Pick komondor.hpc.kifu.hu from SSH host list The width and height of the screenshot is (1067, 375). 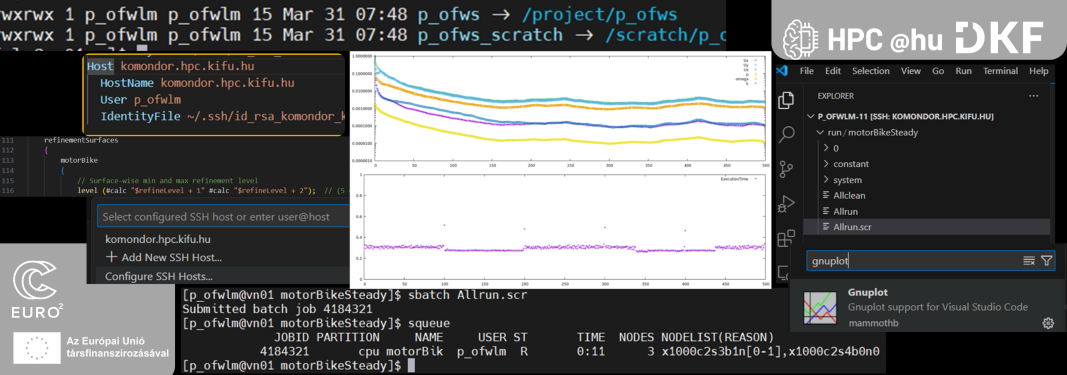point(157,240)
